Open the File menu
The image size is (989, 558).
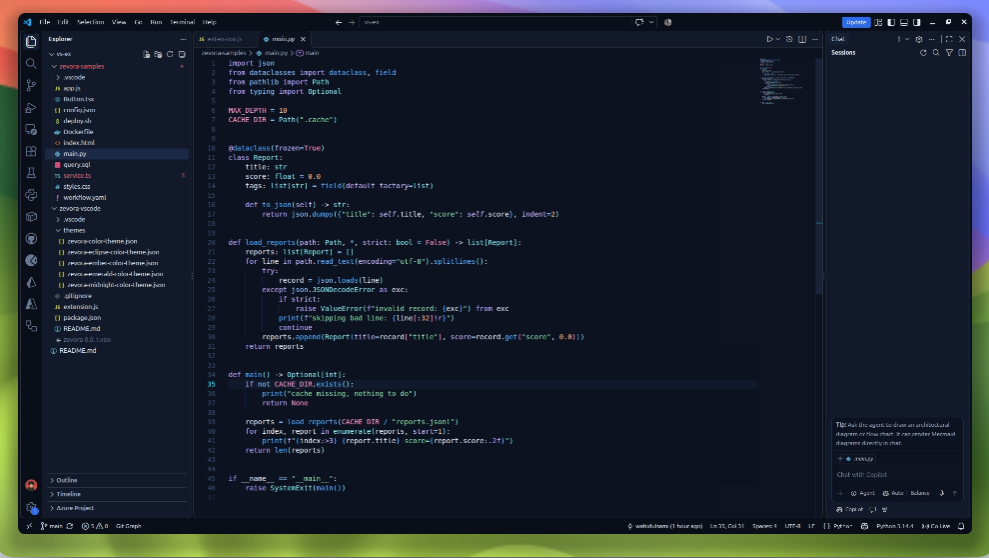coord(45,22)
